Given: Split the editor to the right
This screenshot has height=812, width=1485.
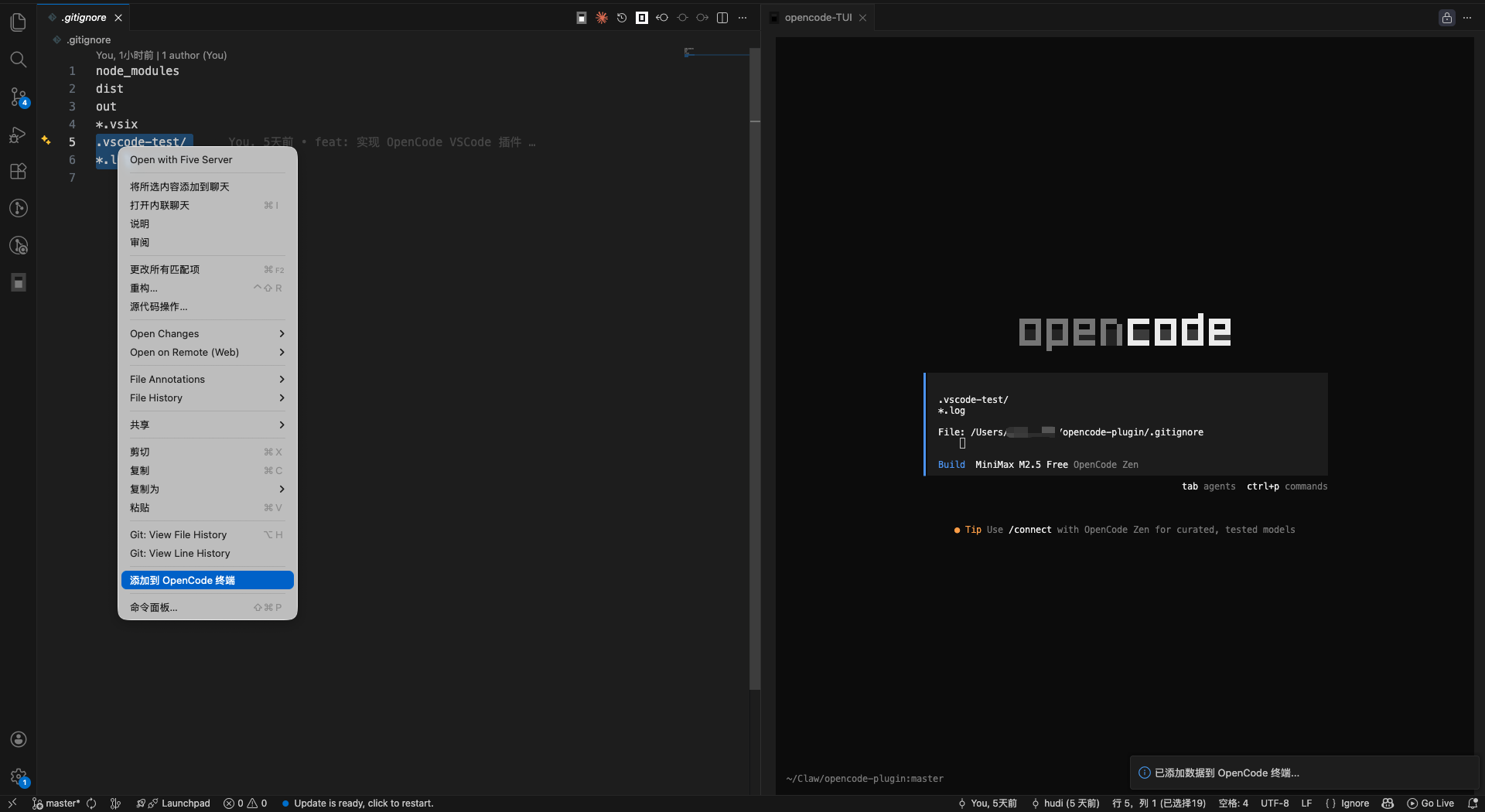Looking at the screenshot, I should point(722,18).
